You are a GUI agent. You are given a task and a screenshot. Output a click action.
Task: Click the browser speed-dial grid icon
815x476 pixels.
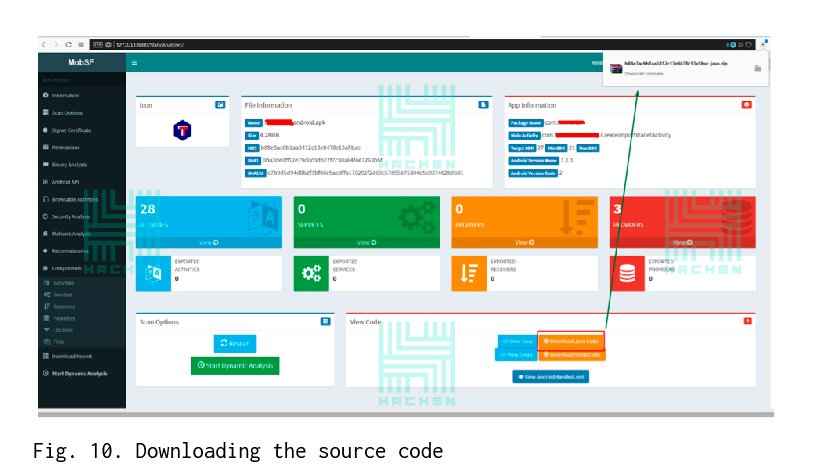pos(81,45)
